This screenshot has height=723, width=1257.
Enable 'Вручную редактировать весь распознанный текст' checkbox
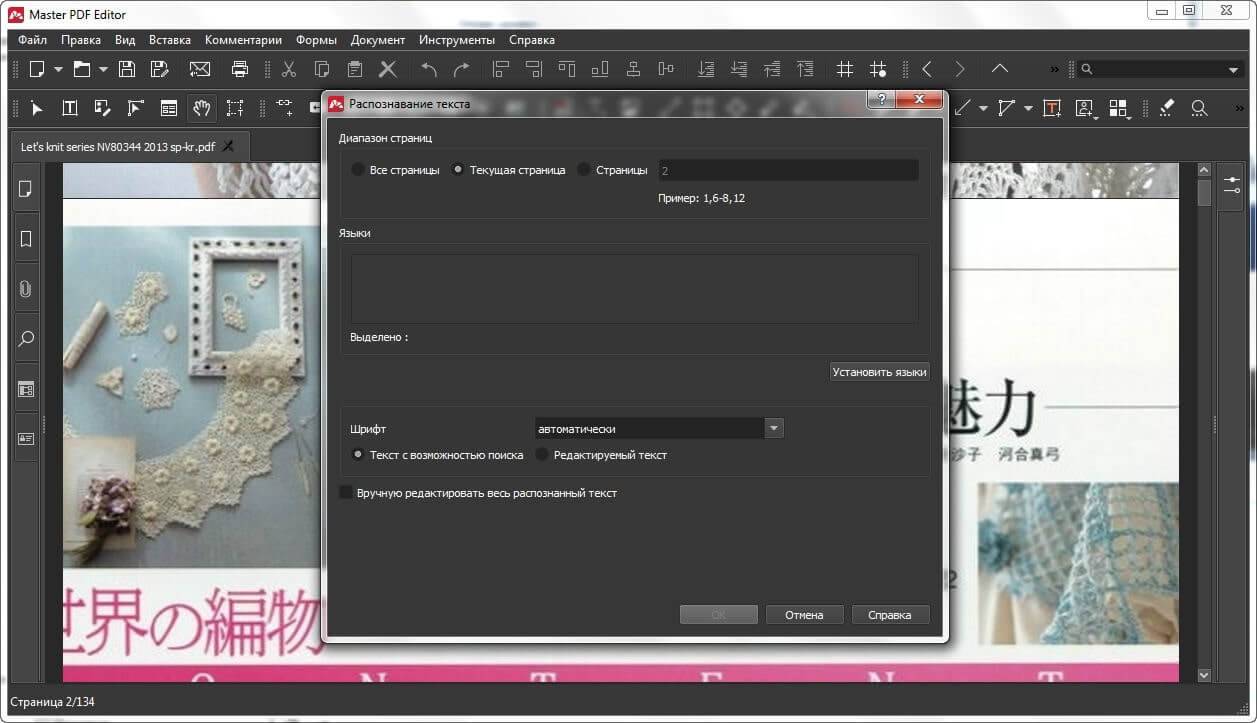[346, 493]
